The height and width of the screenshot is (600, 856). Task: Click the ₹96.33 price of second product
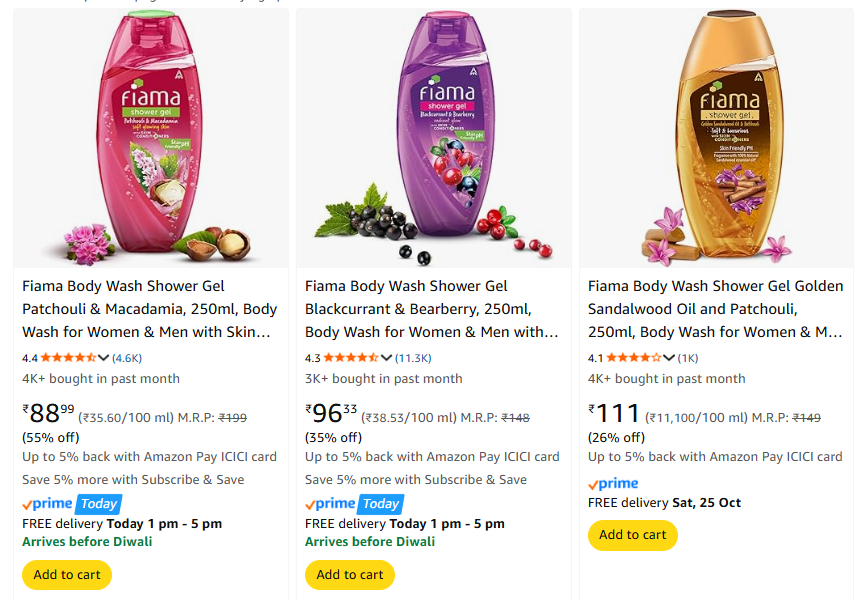coord(332,413)
